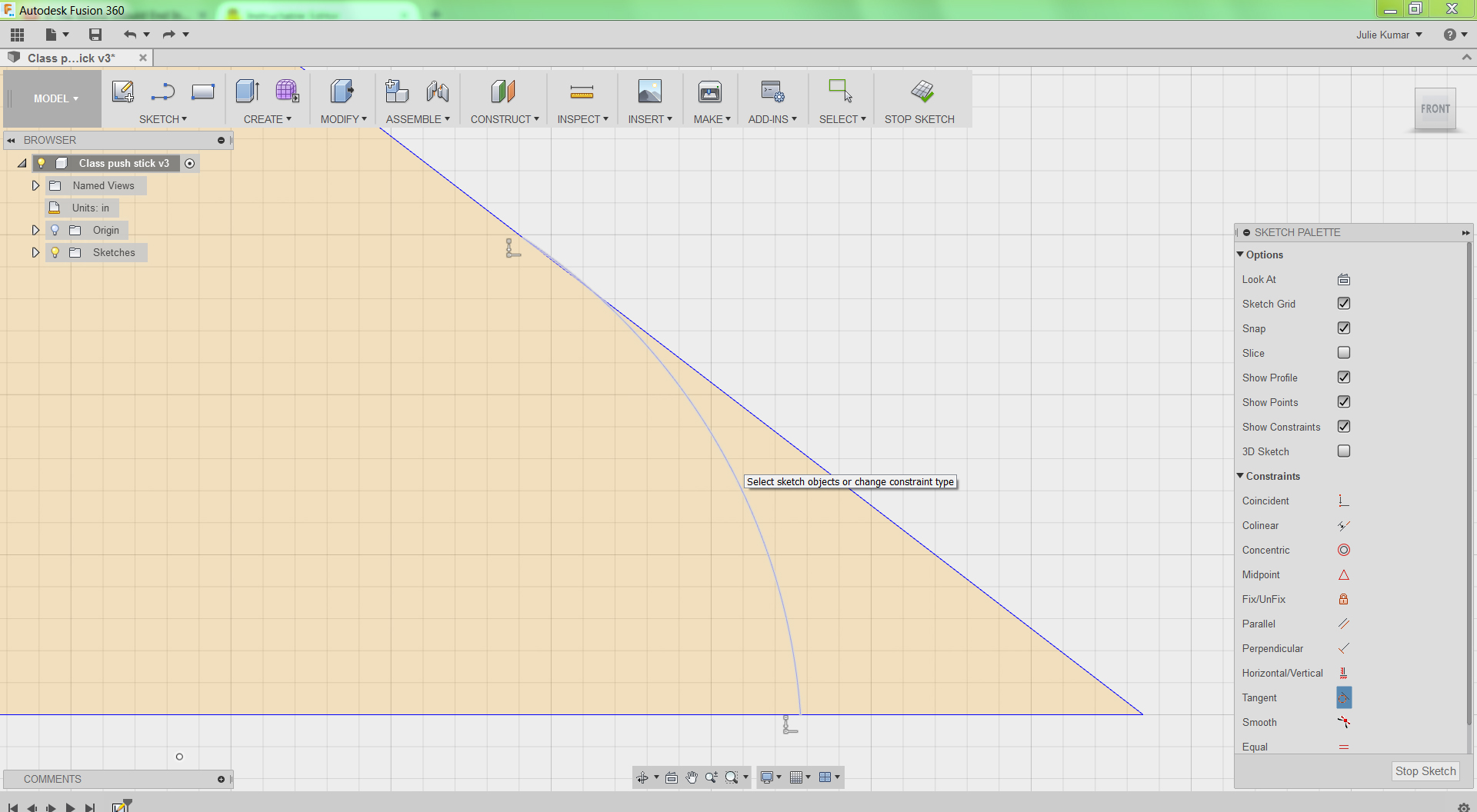Click the Create Sketch icon

click(123, 92)
